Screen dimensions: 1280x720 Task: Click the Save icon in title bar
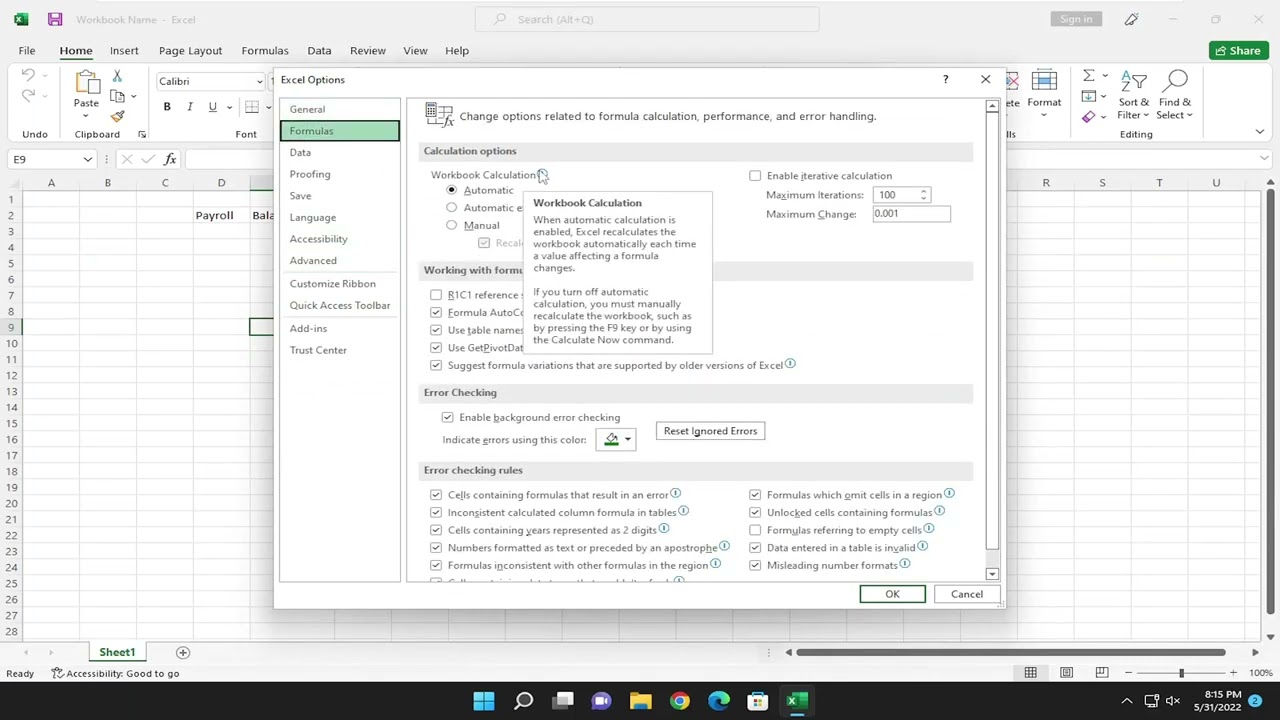pyautogui.click(x=55, y=19)
